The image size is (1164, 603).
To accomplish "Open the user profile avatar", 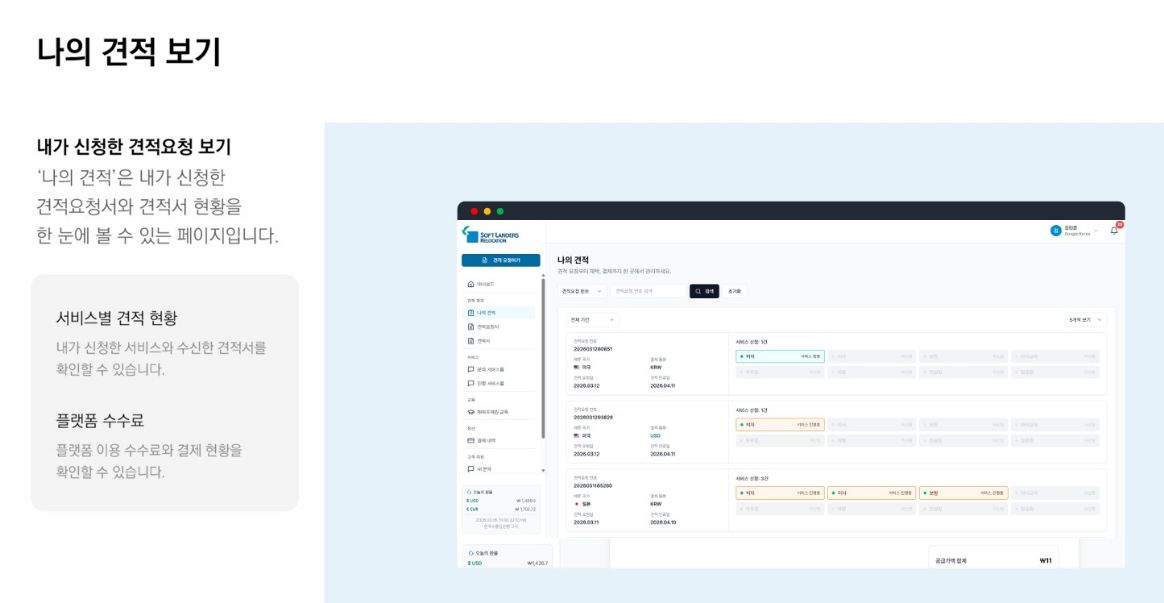I will (1056, 230).
